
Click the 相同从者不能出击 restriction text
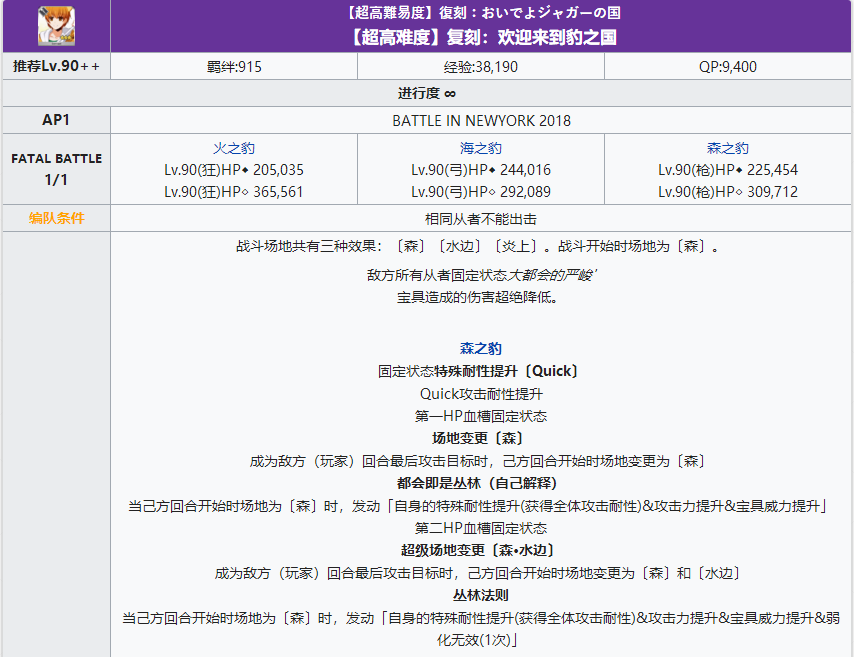point(483,218)
